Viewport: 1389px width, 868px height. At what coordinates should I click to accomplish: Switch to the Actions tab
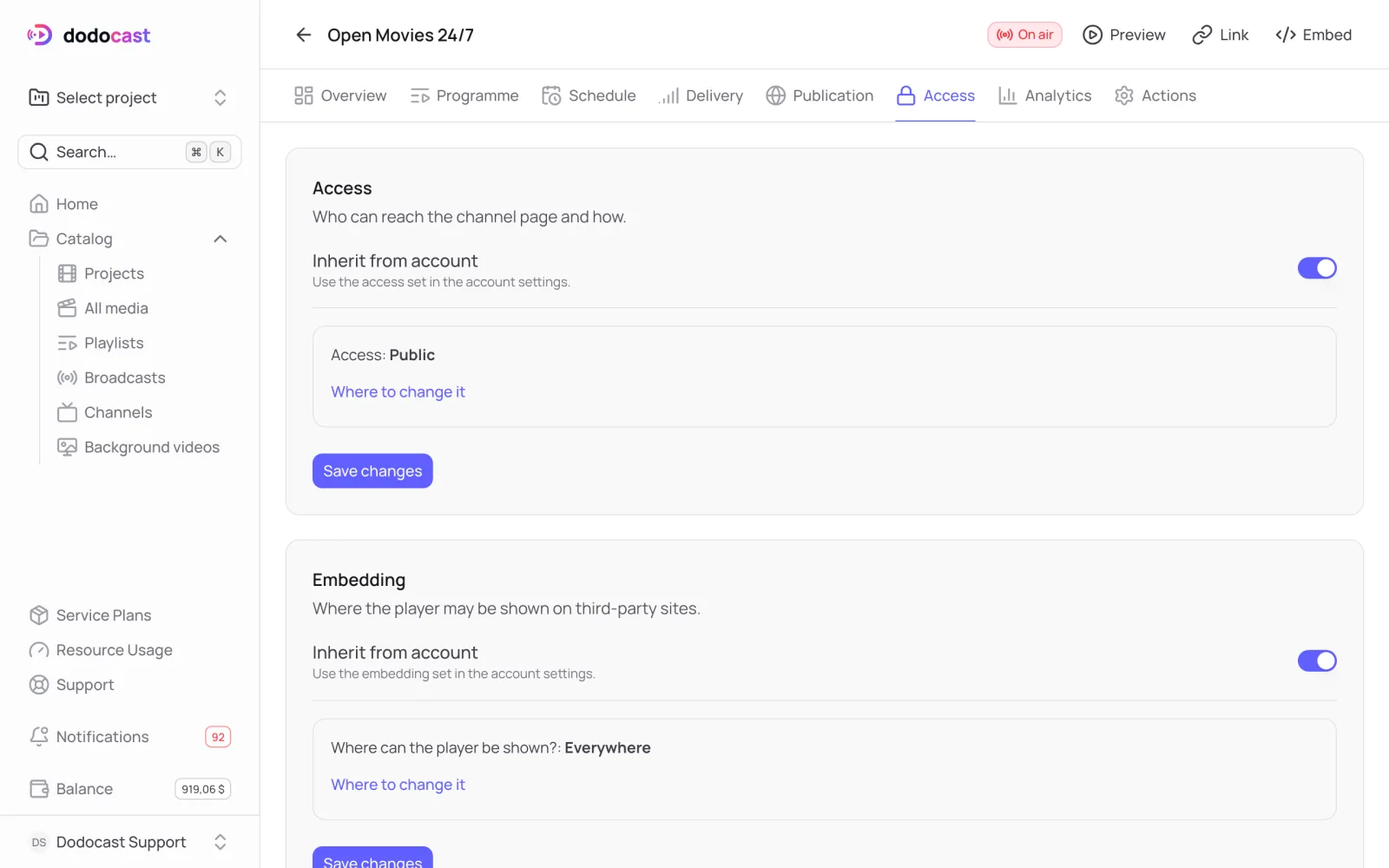(1155, 95)
